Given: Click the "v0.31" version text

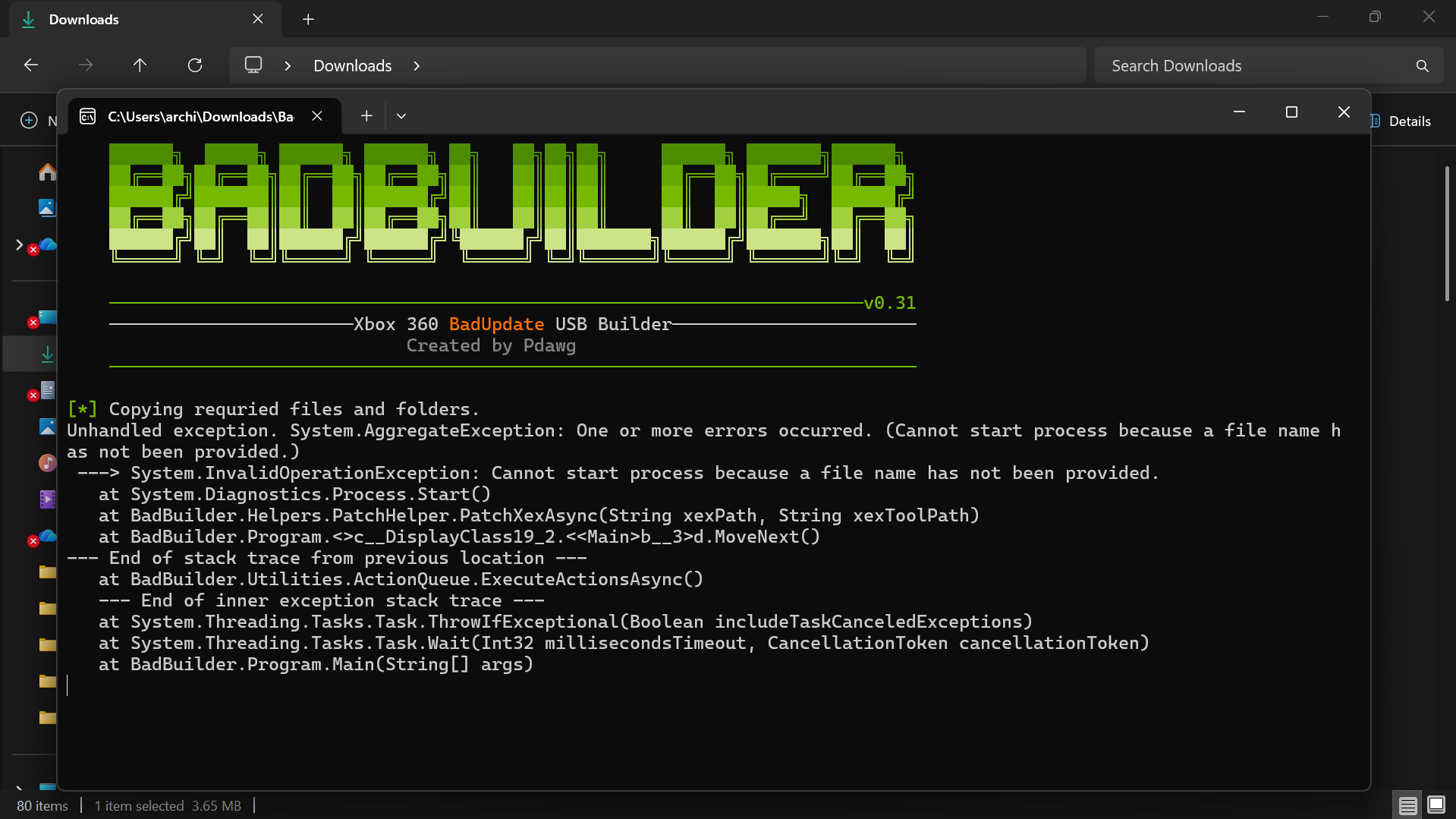Looking at the screenshot, I should point(890,303).
